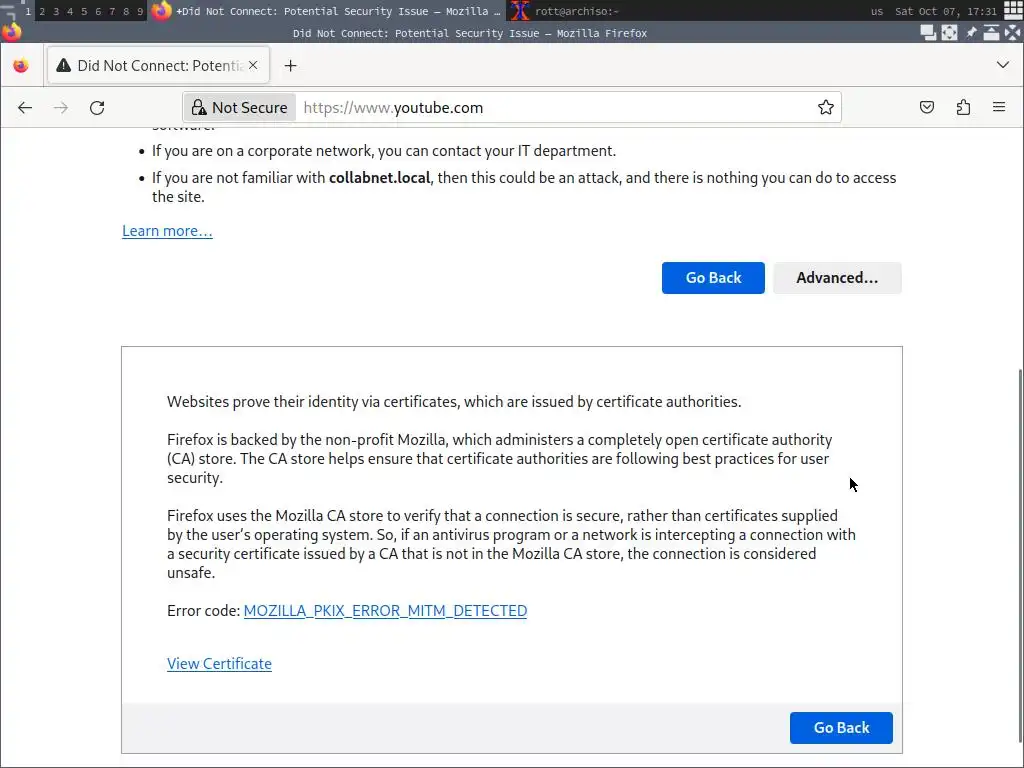
Task: Select the Firefox entry in the taskbar
Action: [x=327, y=11]
